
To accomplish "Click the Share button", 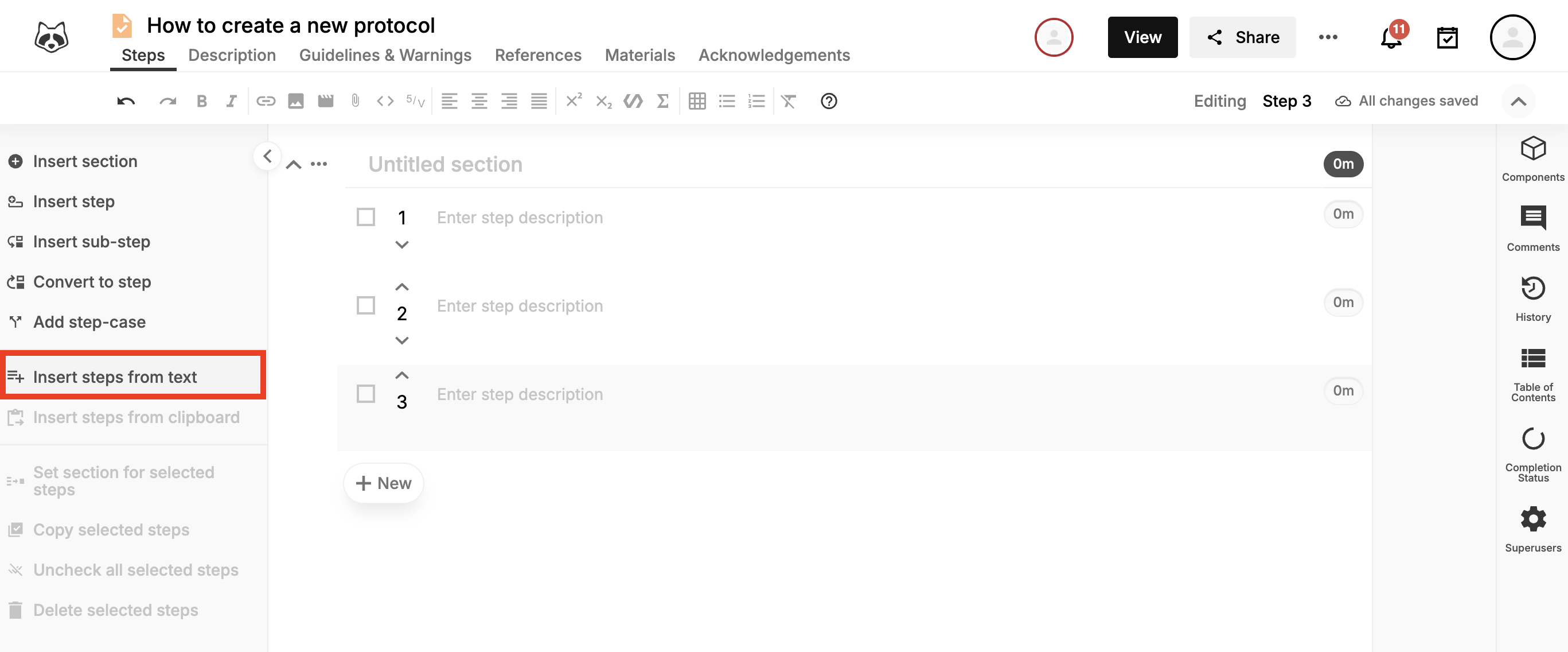I will point(1242,38).
